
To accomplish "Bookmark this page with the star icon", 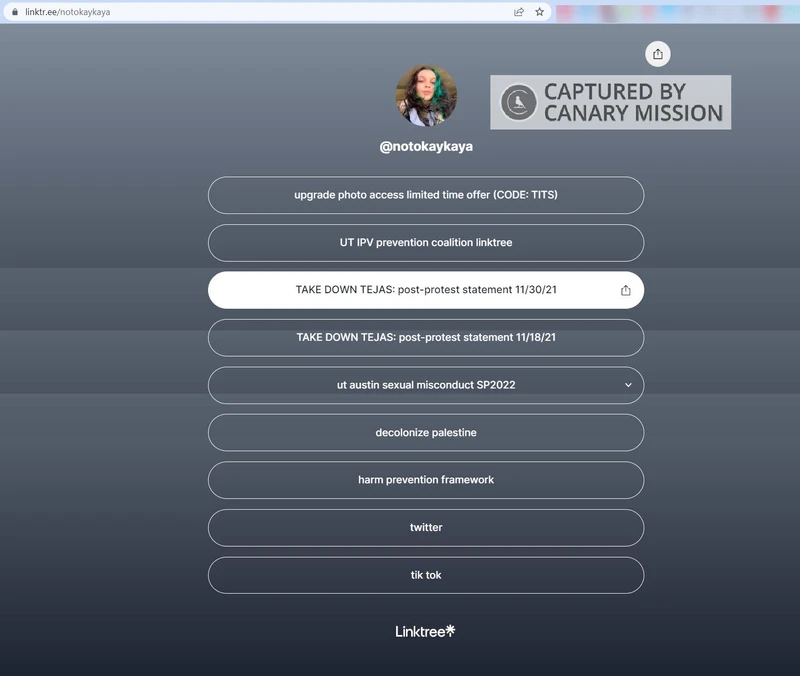I will [x=540, y=12].
